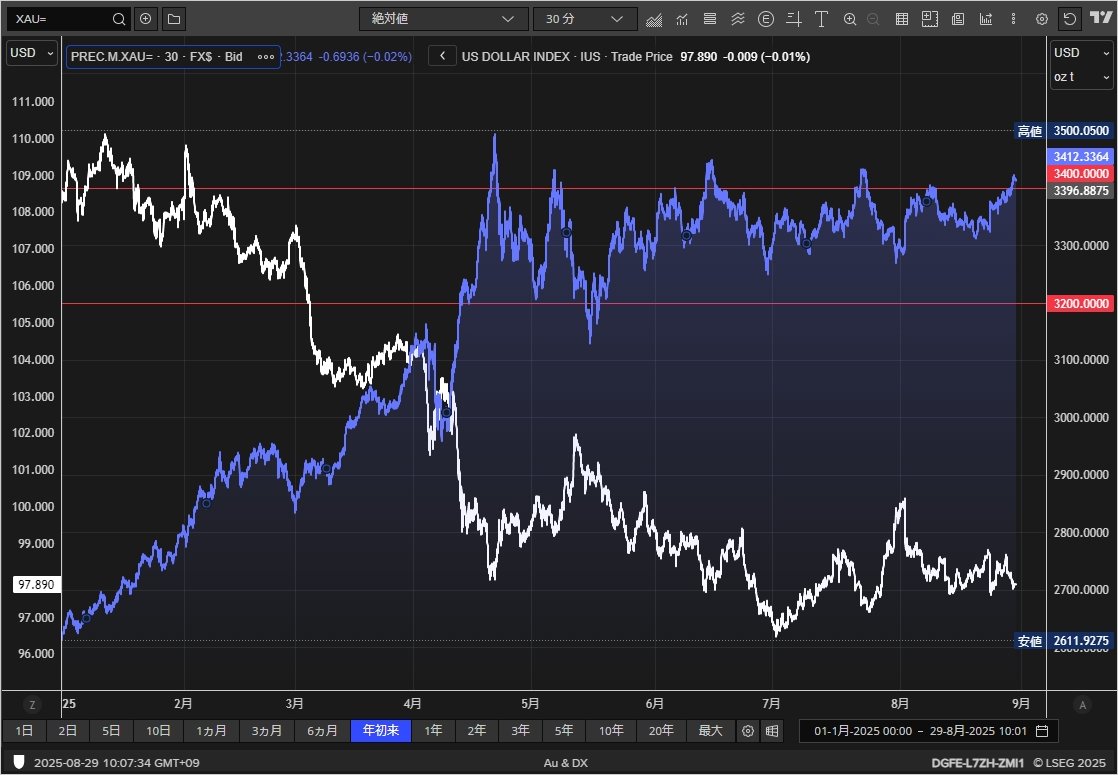Viewport: 1118px width, 775px height.
Task: Click the axis settings icon in toolbar
Action: [793, 19]
